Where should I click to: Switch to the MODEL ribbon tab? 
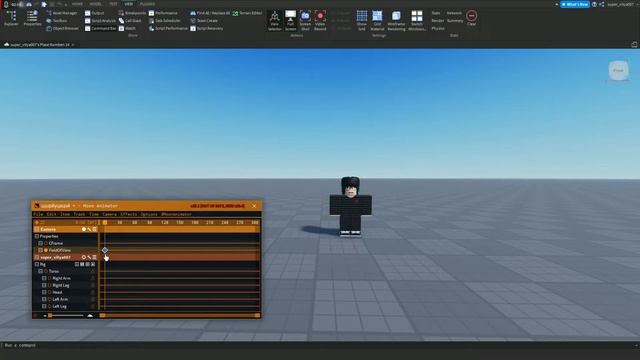click(x=96, y=4)
